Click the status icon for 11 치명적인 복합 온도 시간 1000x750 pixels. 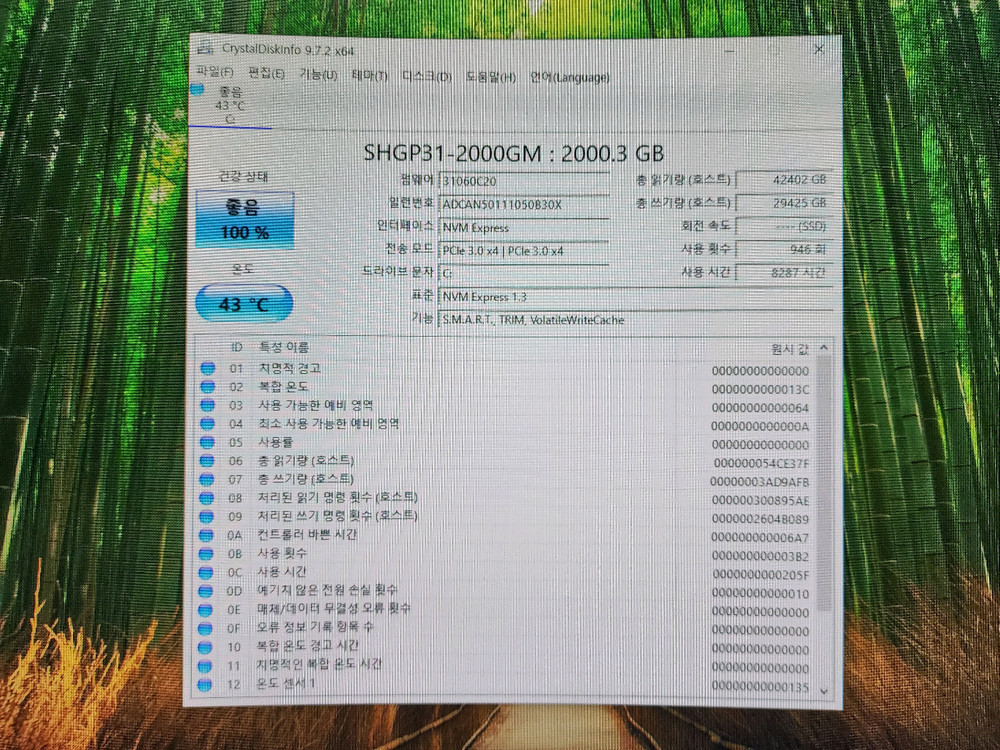[204, 666]
